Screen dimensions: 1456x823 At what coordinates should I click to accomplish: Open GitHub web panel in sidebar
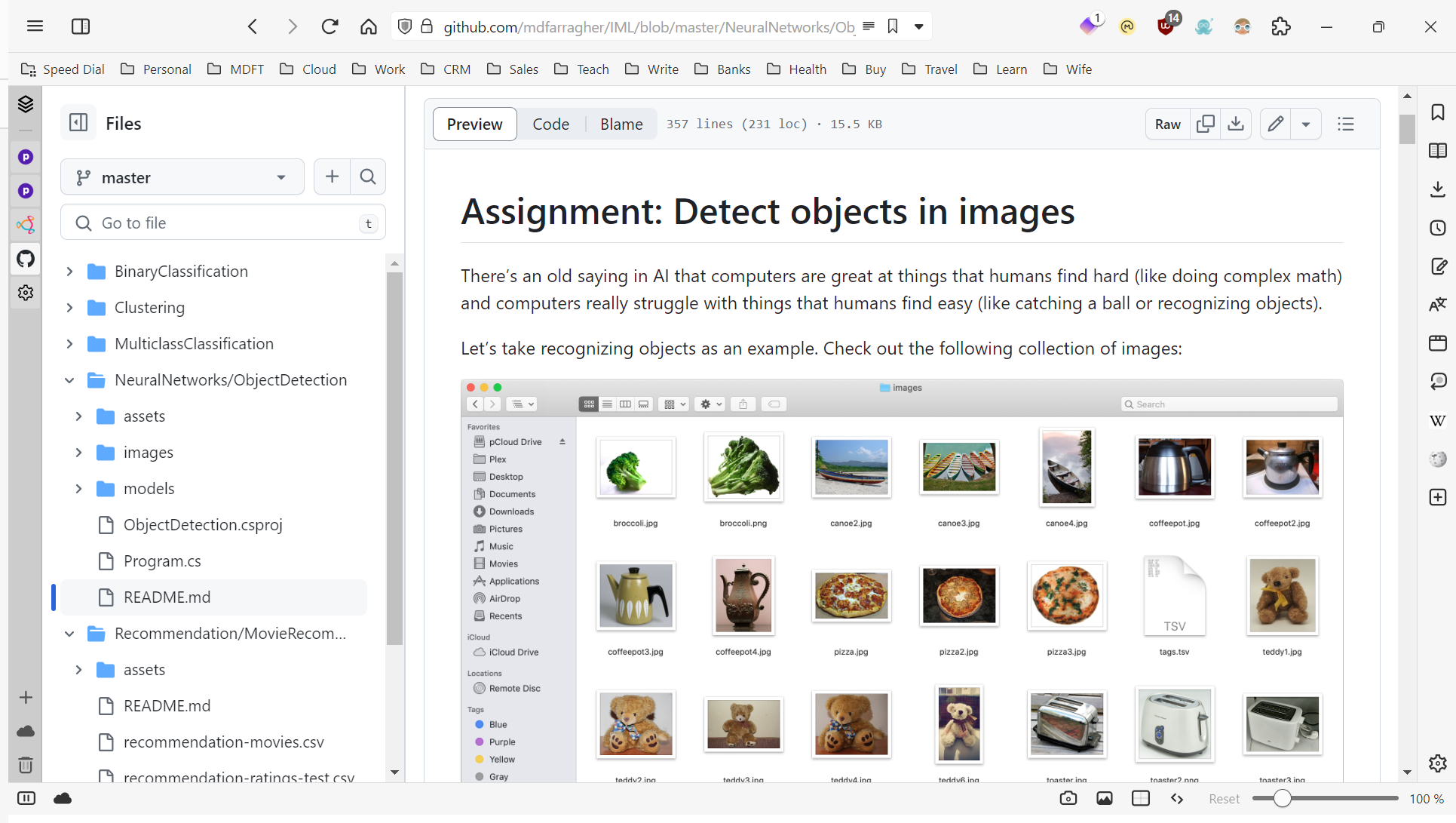coord(26,259)
